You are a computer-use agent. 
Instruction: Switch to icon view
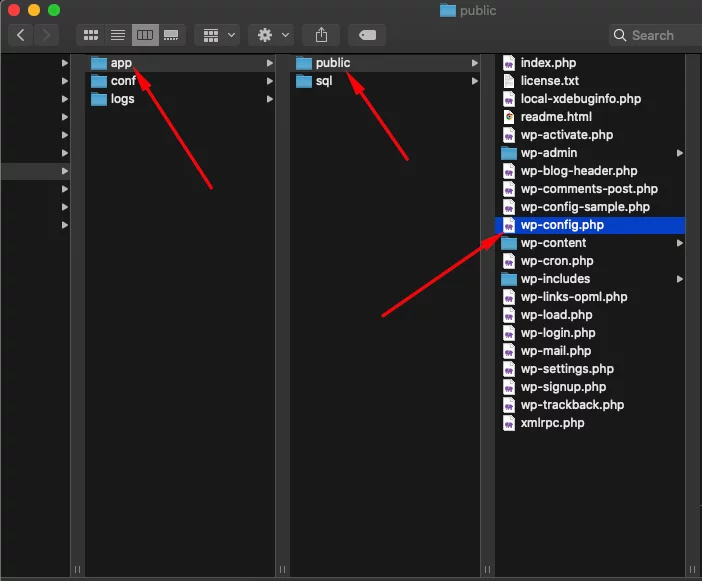(91, 35)
